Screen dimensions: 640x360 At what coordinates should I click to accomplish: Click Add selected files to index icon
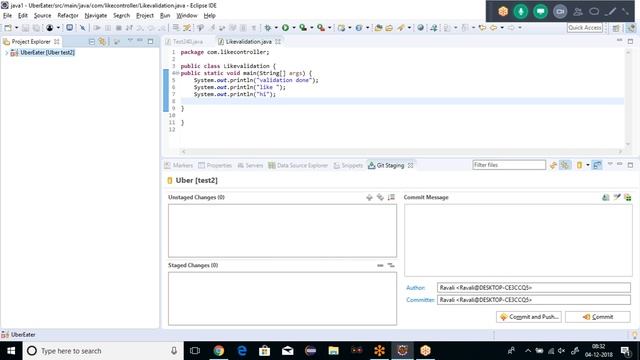click(369, 197)
